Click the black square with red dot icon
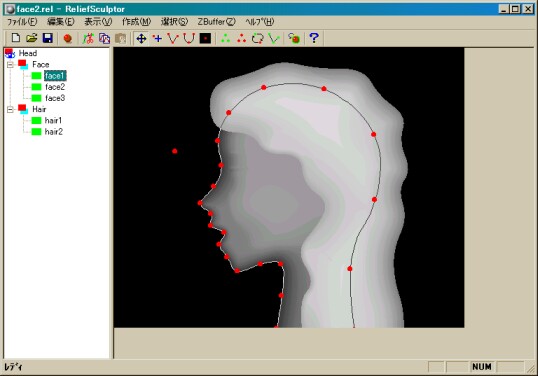 click(205, 38)
